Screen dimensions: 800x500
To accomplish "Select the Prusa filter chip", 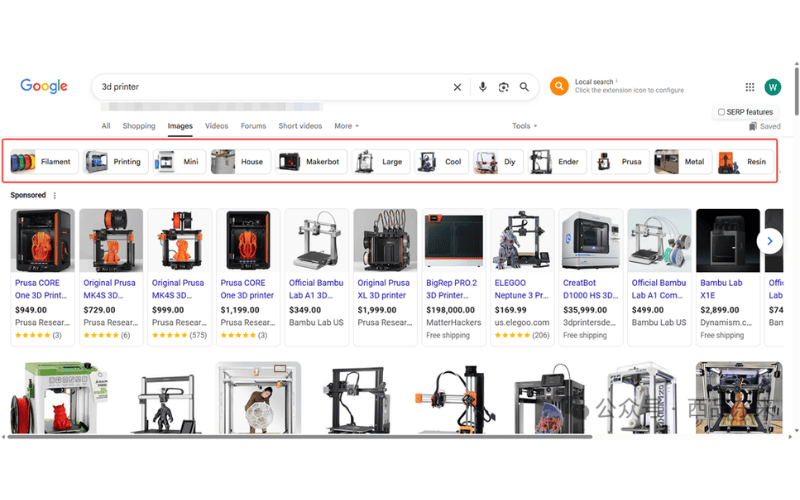I will [x=620, y=162].
